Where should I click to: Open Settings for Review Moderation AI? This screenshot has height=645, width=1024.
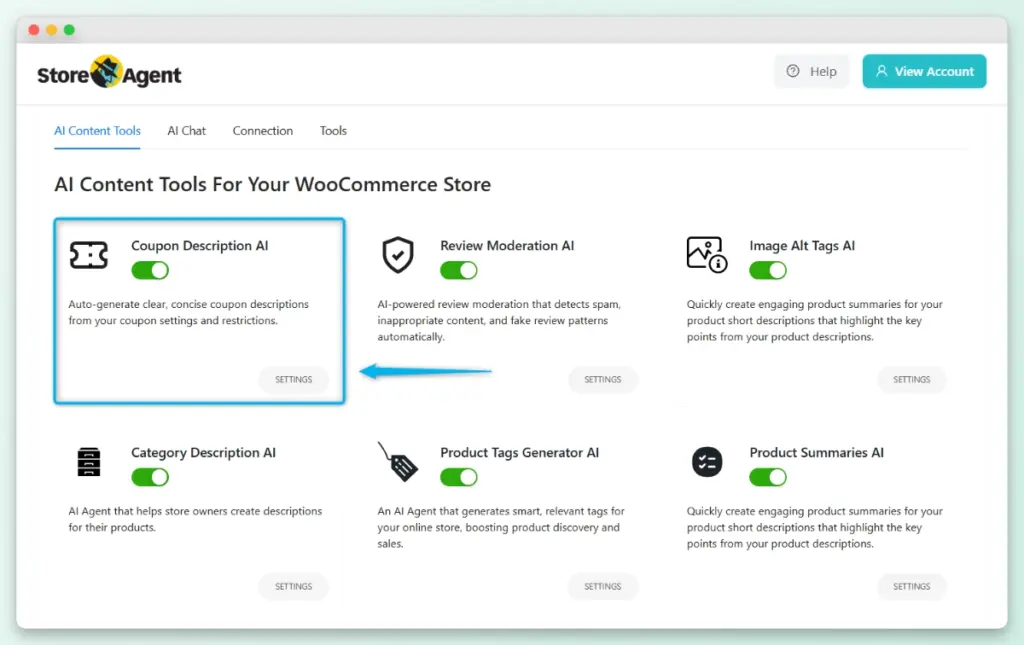[603, 379]
